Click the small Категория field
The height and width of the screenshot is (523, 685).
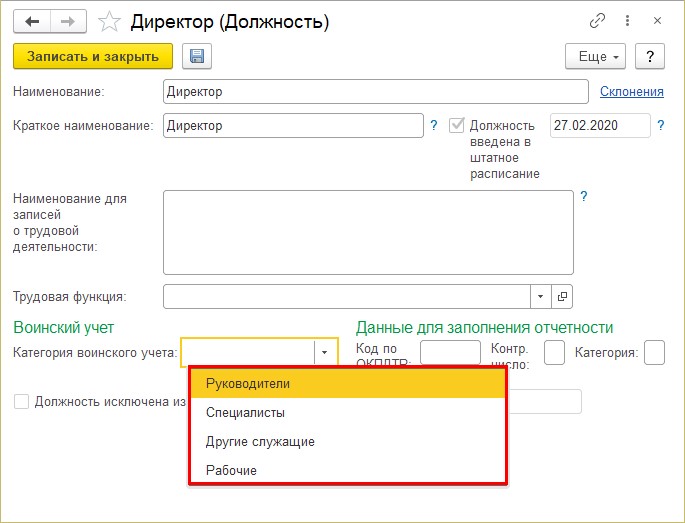pos(654,353)
